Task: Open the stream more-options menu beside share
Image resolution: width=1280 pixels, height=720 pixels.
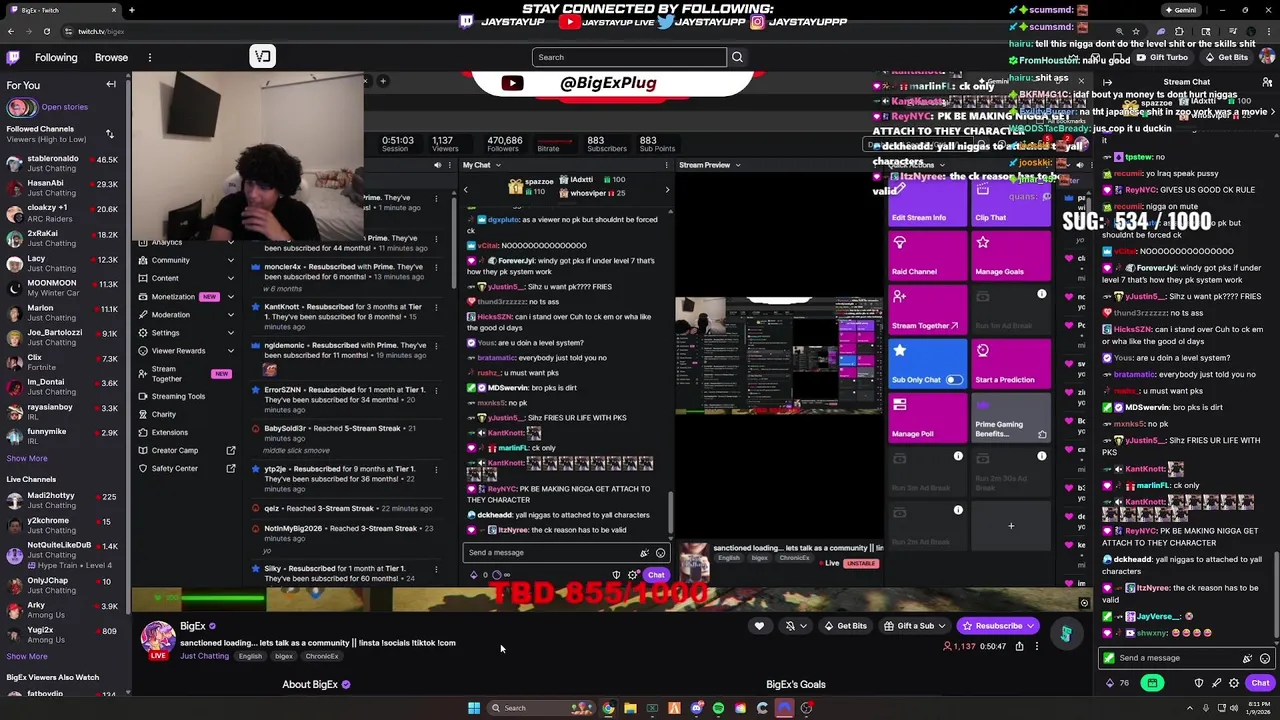Action: coord(1037,646)
